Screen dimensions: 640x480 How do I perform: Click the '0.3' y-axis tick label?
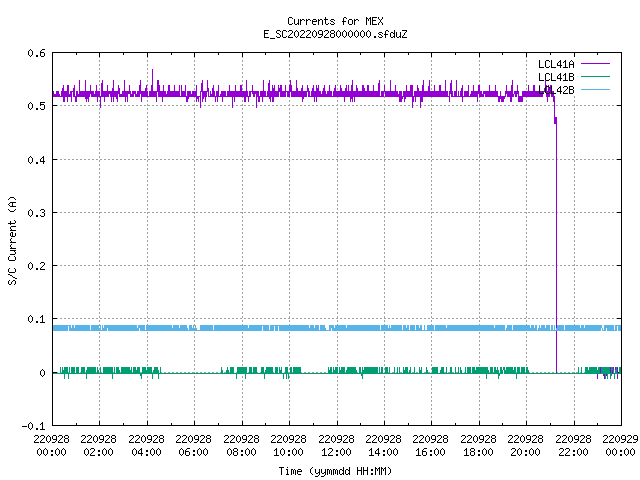pos(37,213)
